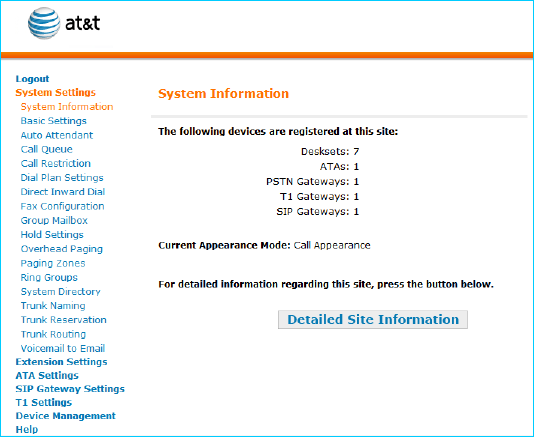Select Call Restriction in sidebar
Image resolution: width=534 pixels, height=437 pixels.
(x=56, y=163)
